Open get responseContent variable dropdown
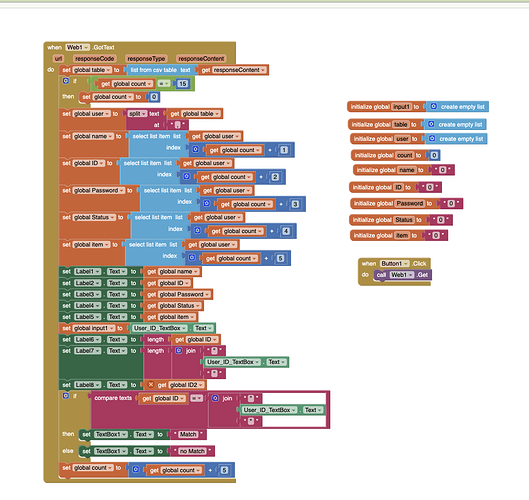Screen dimensions: 529x500 240,70
